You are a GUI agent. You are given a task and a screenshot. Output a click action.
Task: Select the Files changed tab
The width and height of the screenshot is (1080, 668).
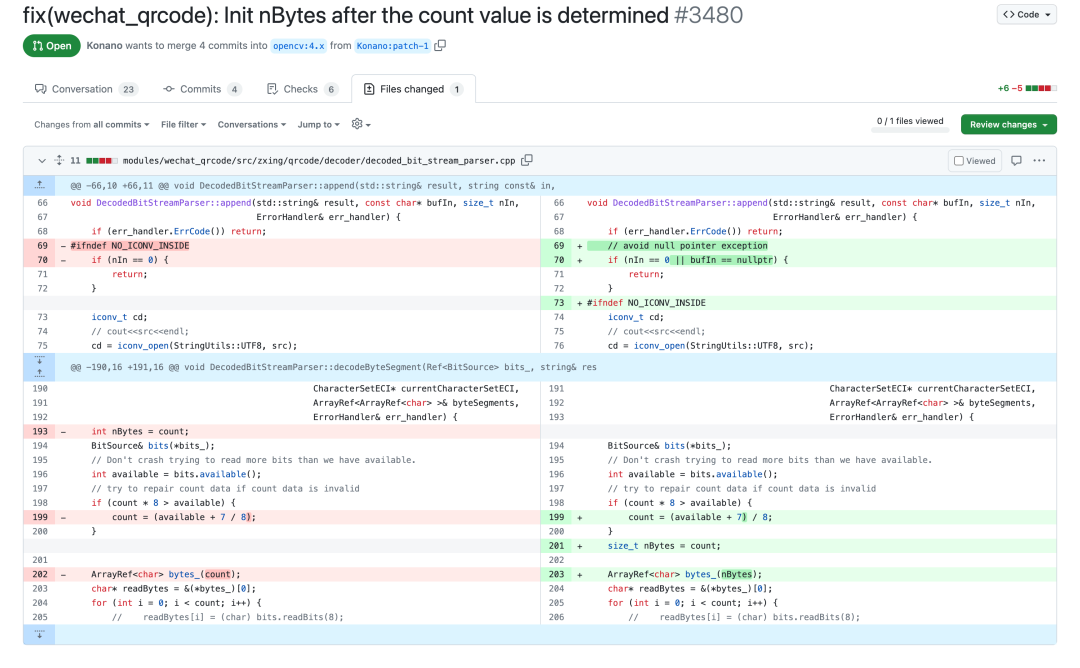pos(413,89)
